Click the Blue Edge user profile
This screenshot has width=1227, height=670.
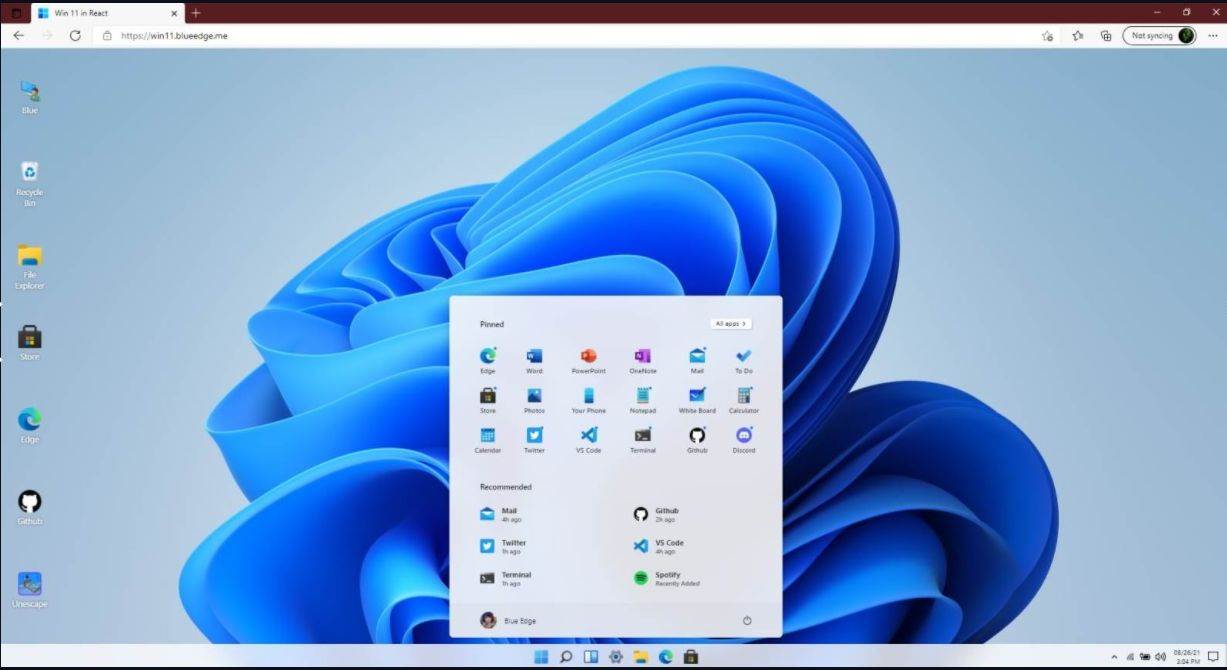pos(508,620)
